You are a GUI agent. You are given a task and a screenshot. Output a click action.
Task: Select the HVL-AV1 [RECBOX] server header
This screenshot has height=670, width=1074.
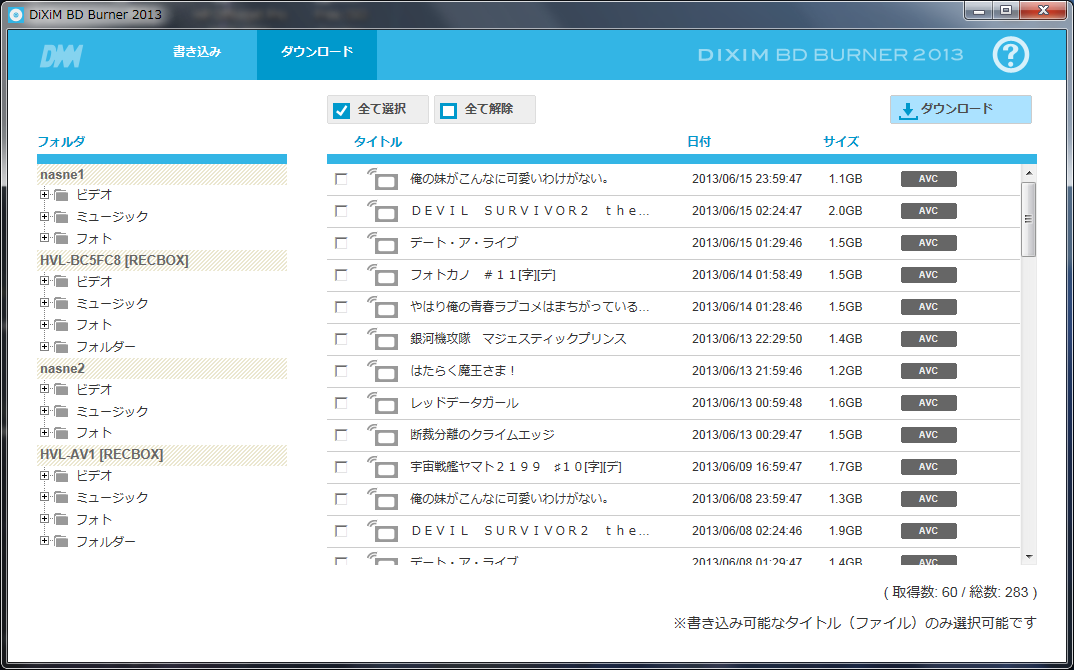point(162,455)
